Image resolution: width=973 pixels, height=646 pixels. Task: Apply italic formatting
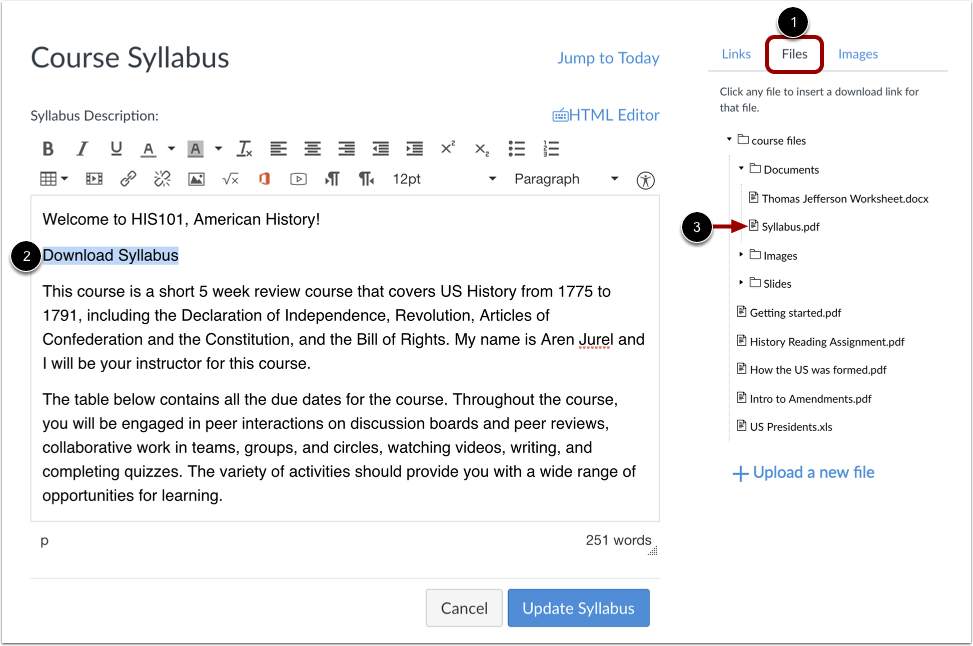(81, 149)
